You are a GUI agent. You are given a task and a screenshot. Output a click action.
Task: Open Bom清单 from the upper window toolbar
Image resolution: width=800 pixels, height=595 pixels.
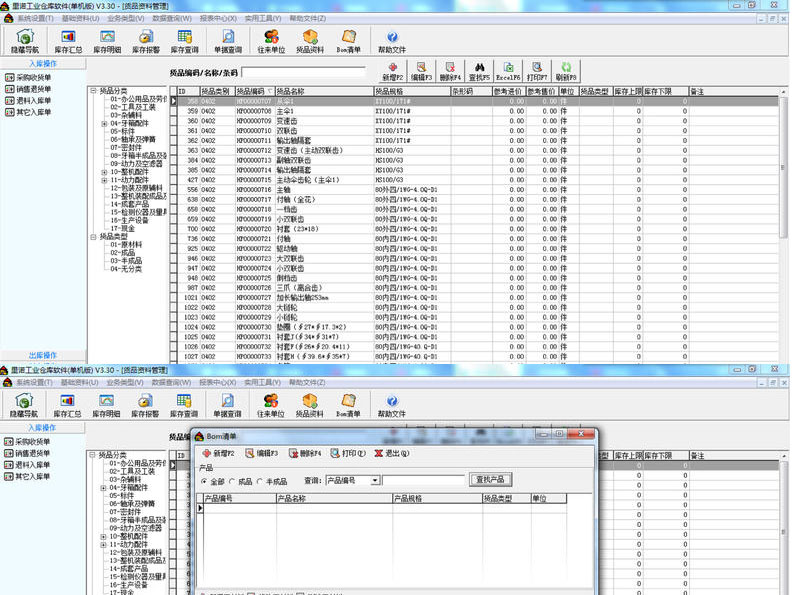pyautogui.click(x=348, y=41)
